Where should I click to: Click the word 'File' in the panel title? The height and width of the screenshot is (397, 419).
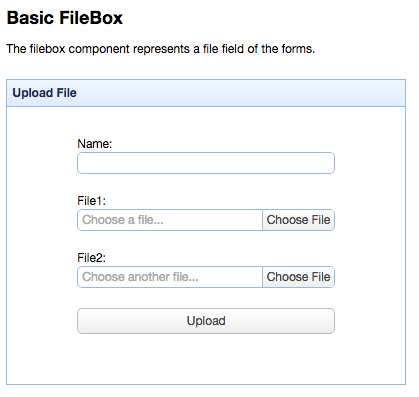point(66,93)
